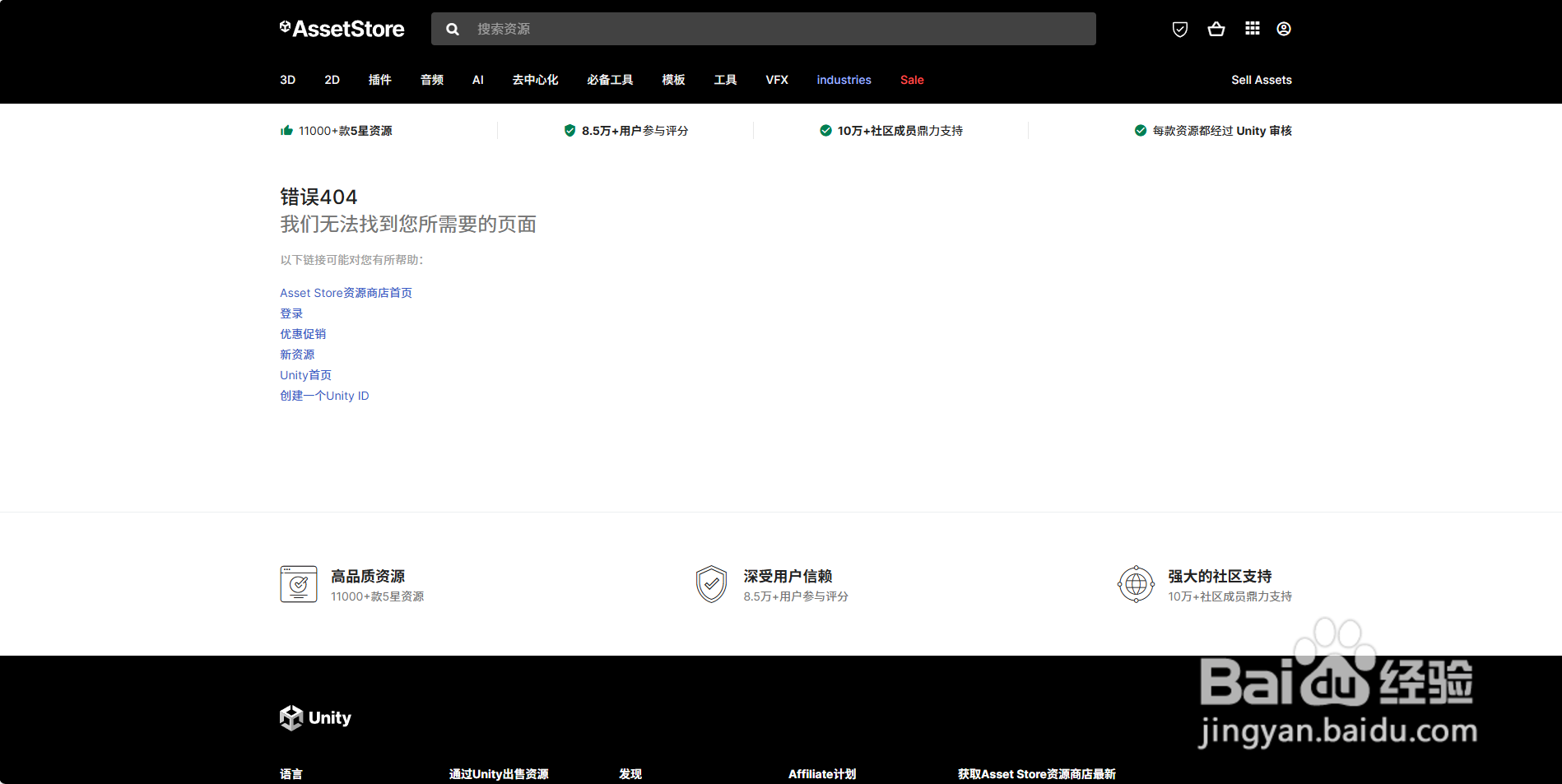Image resolution: width=1562 pixels, height=784 pixels.
Task: Click the Unity logo in the footer
Action: point(315,717)
